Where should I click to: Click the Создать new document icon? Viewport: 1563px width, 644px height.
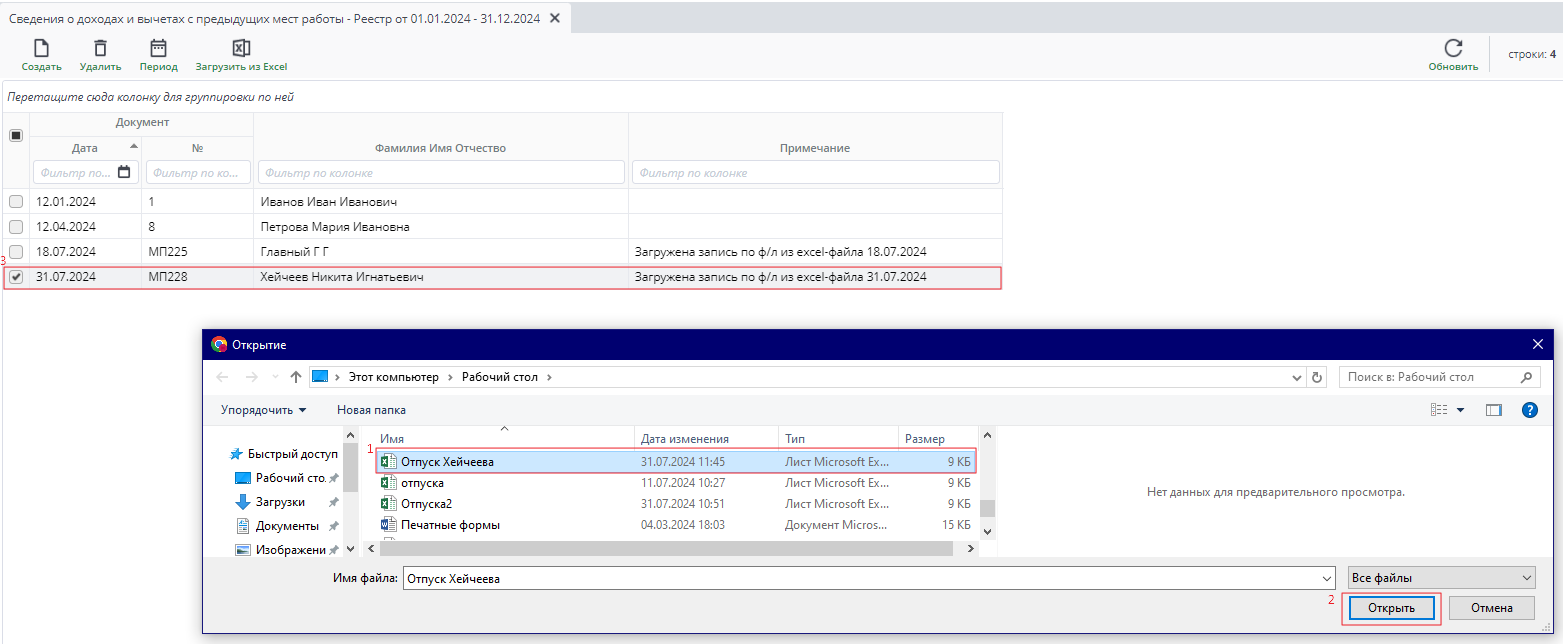click(x=41, y=49)
